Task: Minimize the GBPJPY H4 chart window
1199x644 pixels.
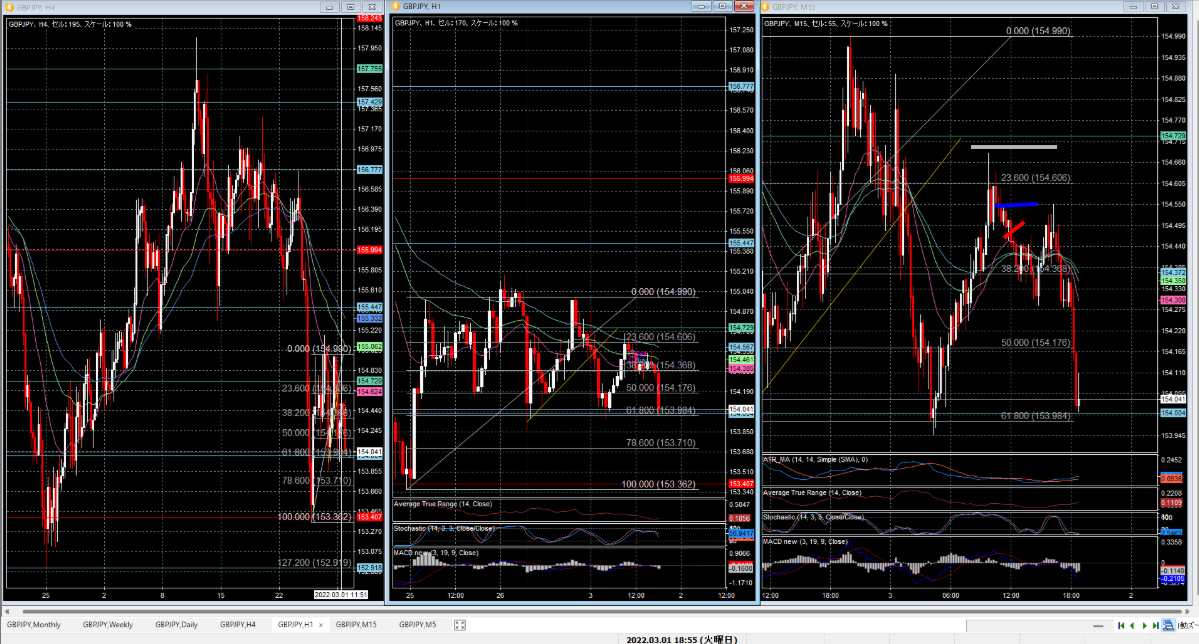Action: [330, 7]
